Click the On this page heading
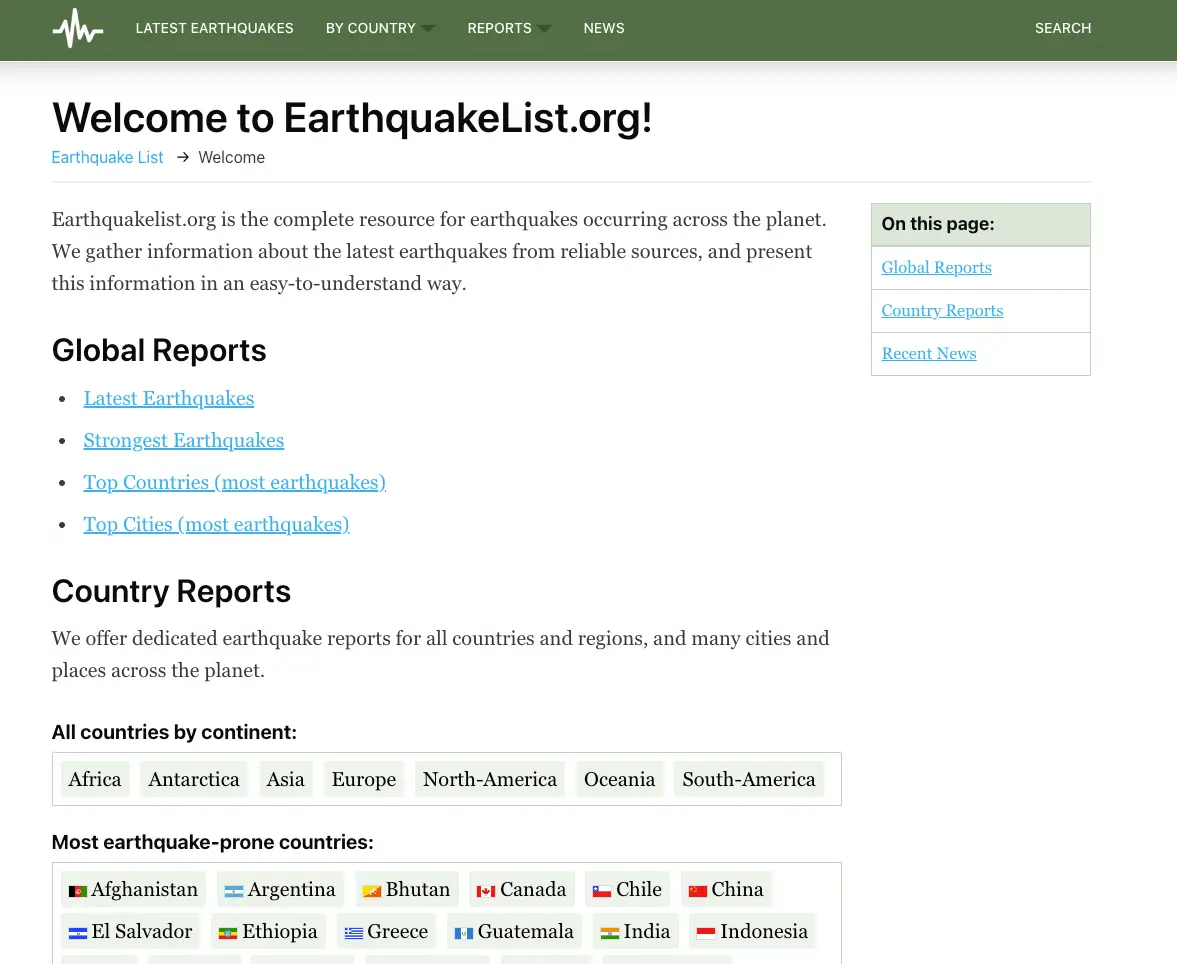The width and height of the screenshot is (1177, 964). (938, 224)
